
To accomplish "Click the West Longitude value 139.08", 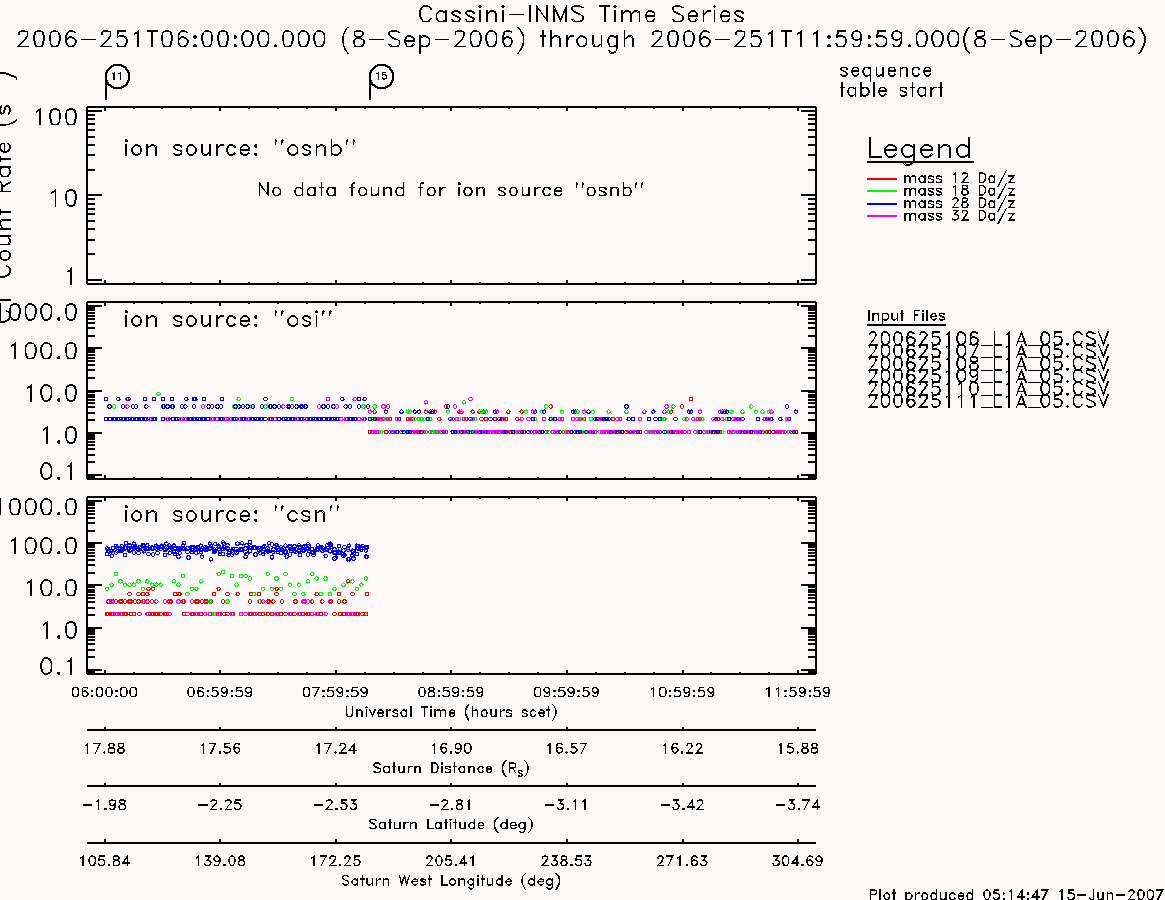I will click(220, 861).
